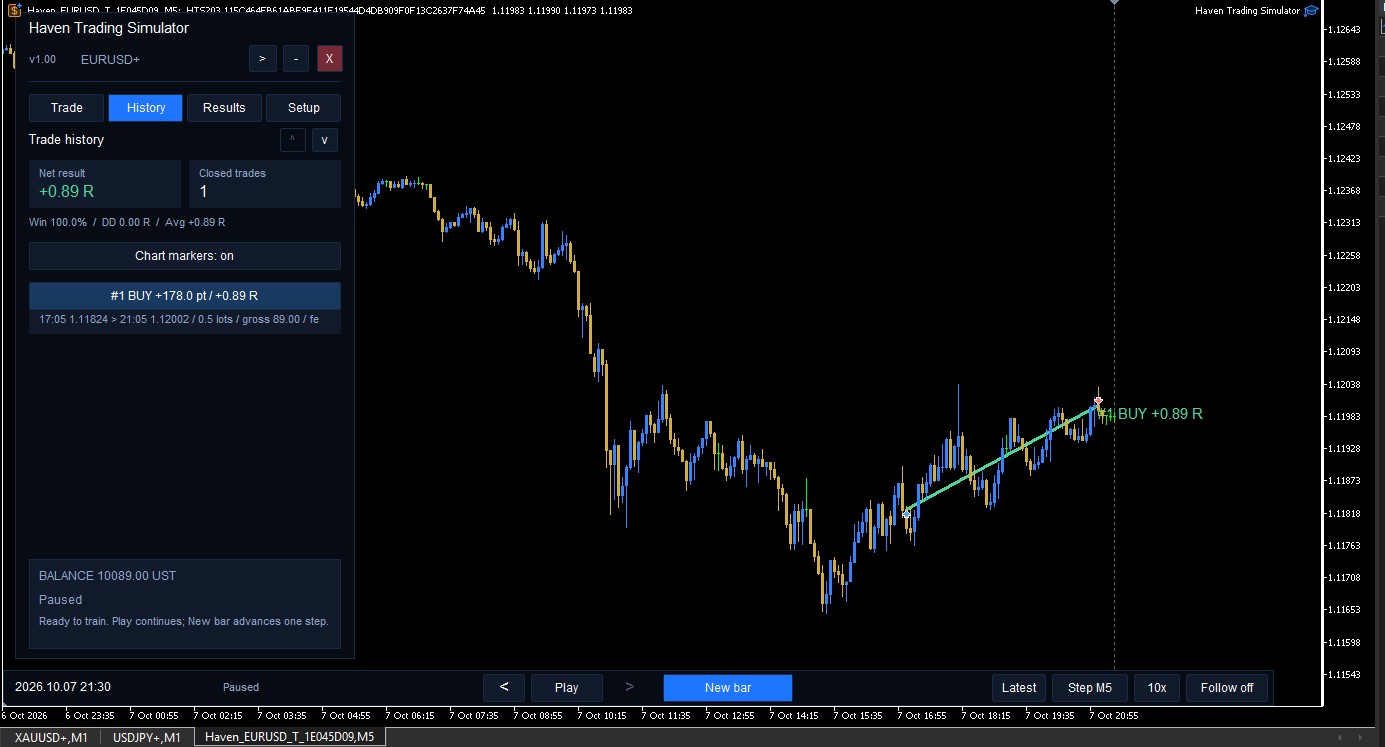
Task: Select the History tab
Action: coord(146,108)
